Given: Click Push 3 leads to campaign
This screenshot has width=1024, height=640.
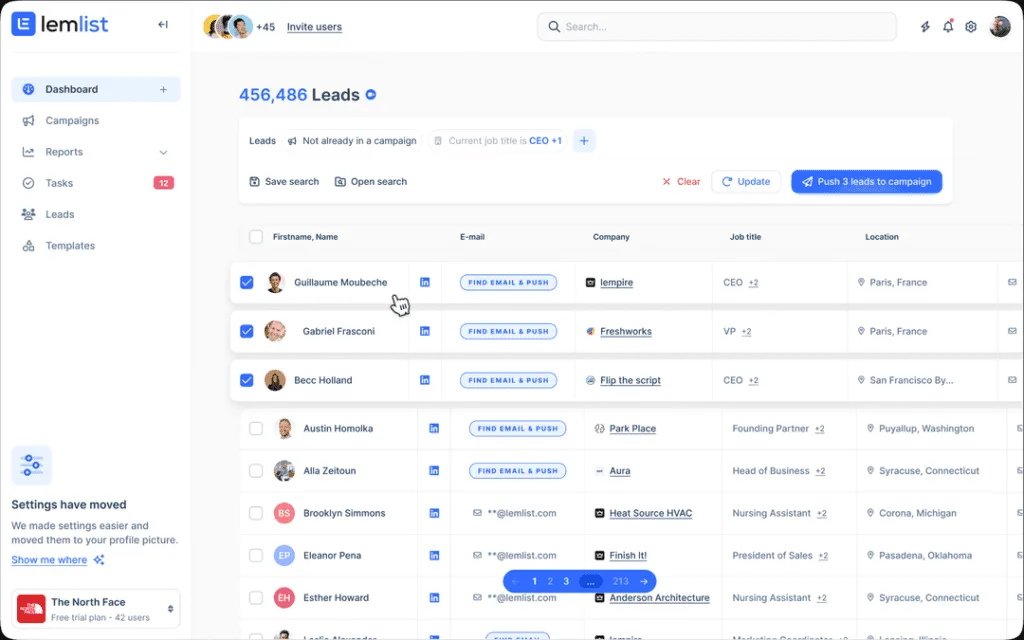Looking at the screenshot, I should (x=866, y=181).
